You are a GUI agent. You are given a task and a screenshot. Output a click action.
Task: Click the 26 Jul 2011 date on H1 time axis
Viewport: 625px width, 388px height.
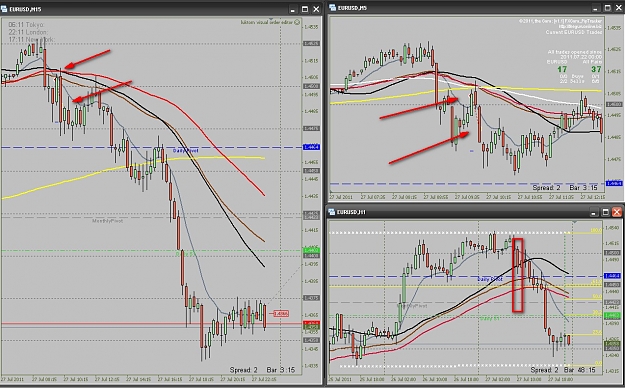[x=341, y=379]
